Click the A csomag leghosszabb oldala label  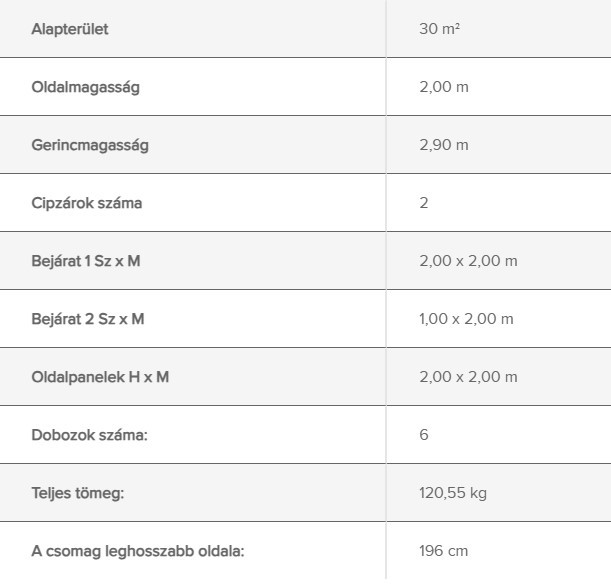tap(138, 551)
